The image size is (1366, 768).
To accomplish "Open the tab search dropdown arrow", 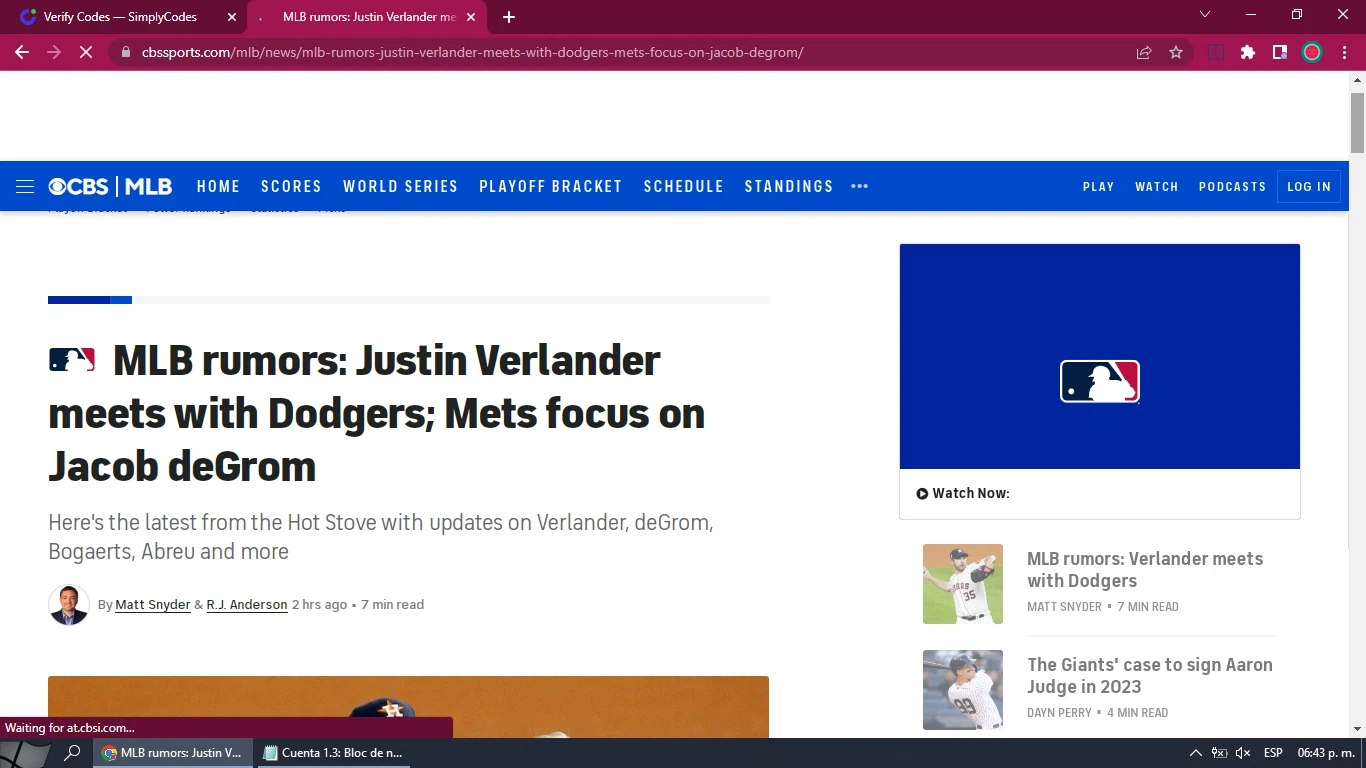I will coord(1205,14).
